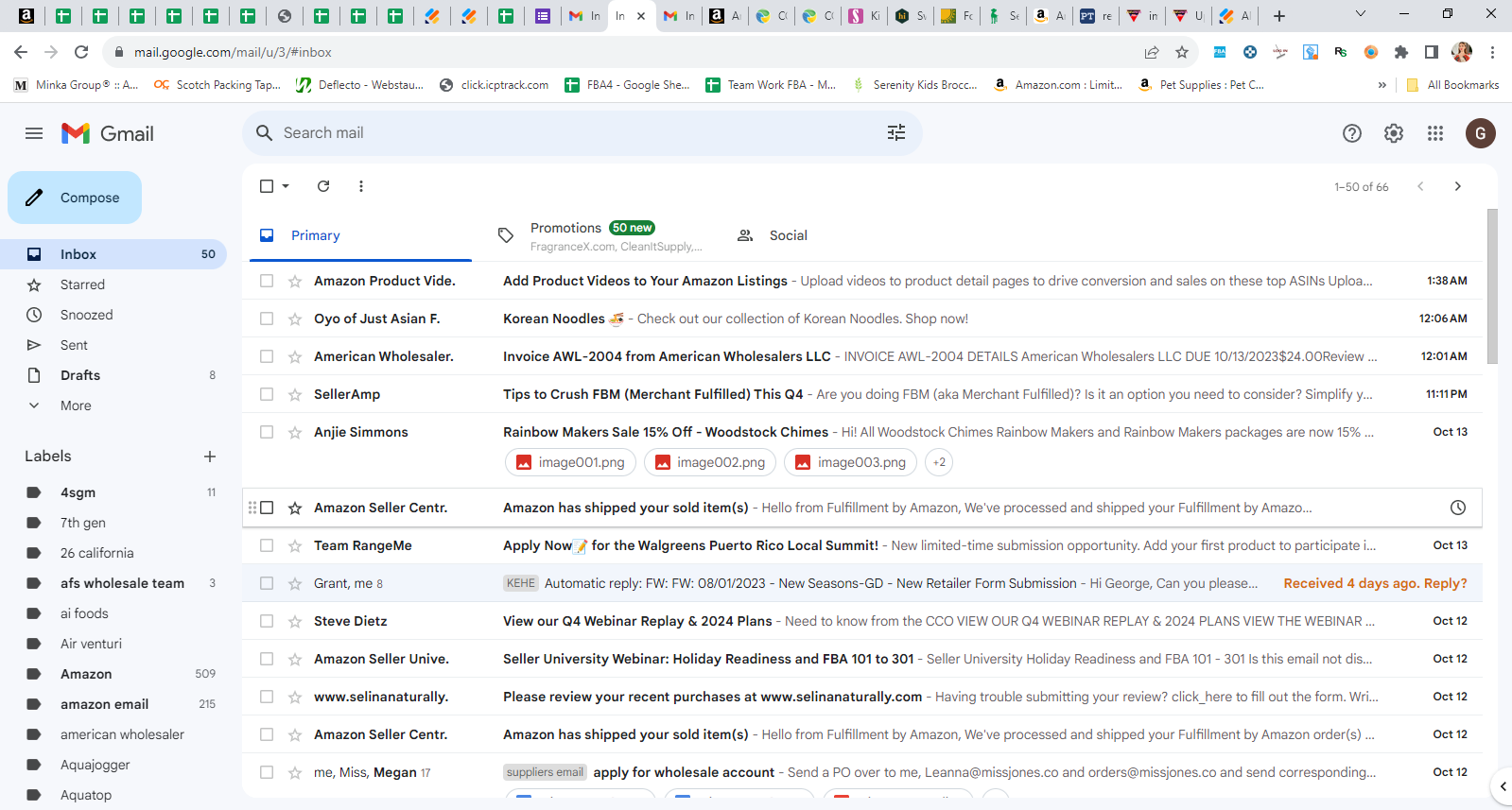This screenshot has height=810, width=1512.
Task: Open Gmail support help icon
Action: tap(1352, 133)
